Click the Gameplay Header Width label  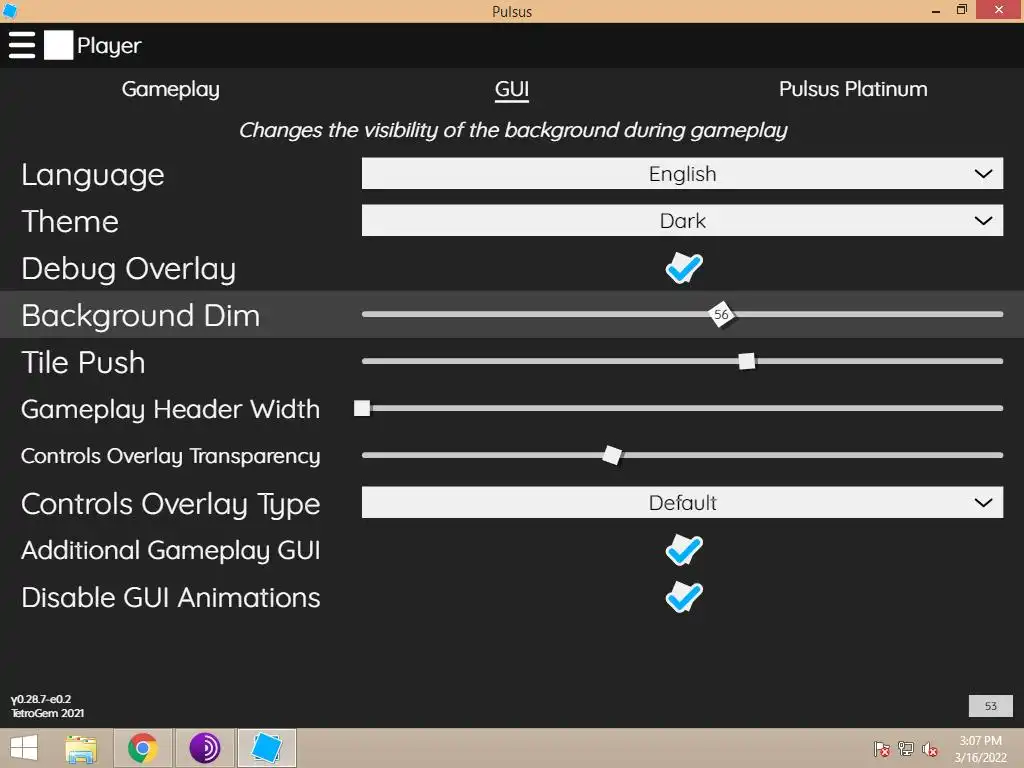(x=170, y=409)
